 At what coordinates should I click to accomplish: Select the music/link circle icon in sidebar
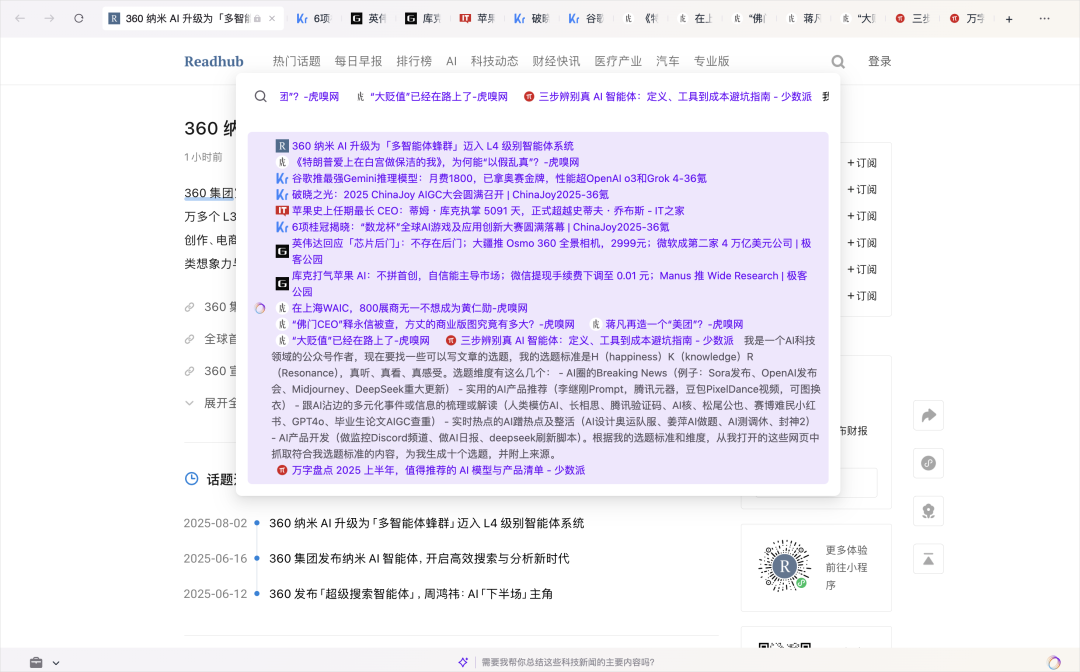point(928,463)
